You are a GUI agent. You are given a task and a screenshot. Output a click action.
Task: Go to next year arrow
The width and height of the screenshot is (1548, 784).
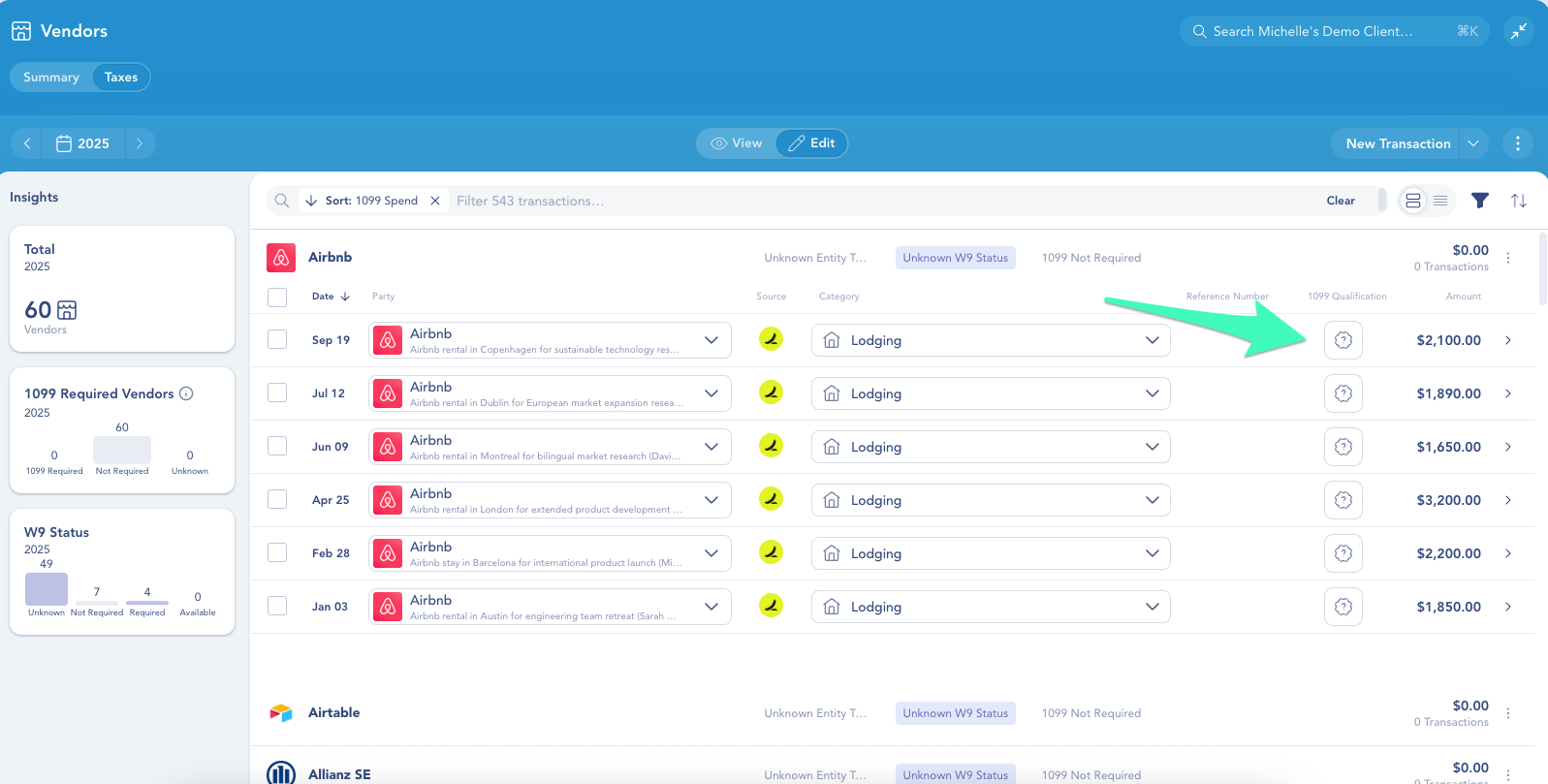point(140,143)
